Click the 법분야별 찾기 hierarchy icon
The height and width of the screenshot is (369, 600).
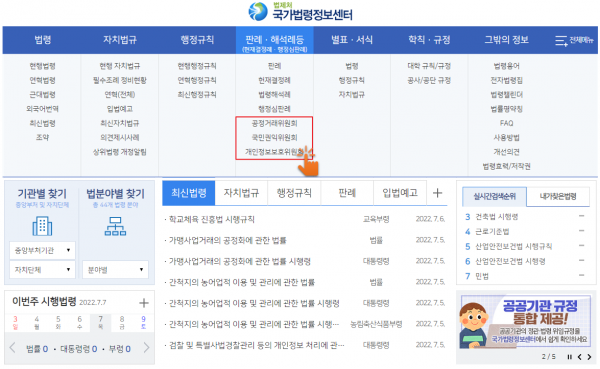point(115,226)
